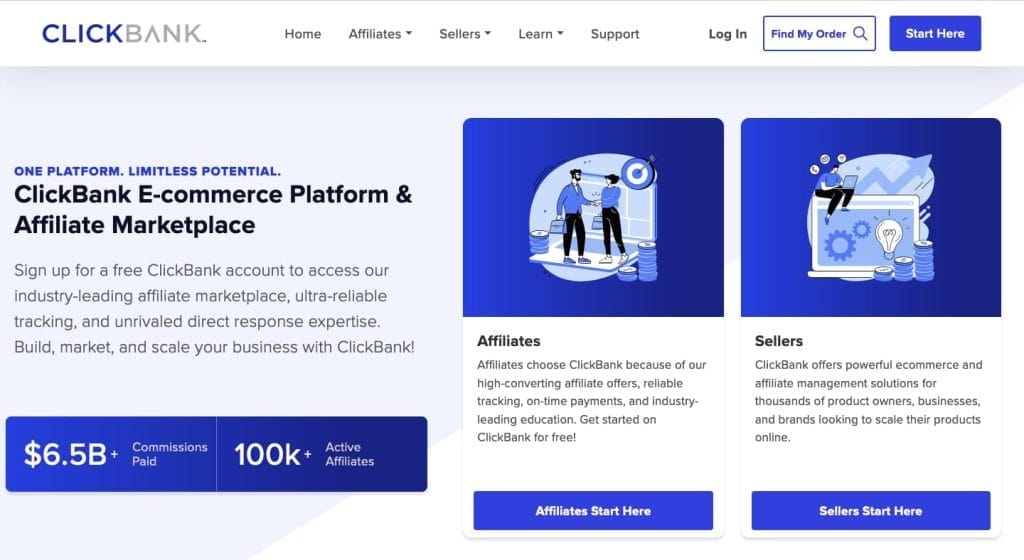Click the target bullseye icon in Affiliates image
The width and height of the screenshot is (1024, 560).
[x=638, y=172]
